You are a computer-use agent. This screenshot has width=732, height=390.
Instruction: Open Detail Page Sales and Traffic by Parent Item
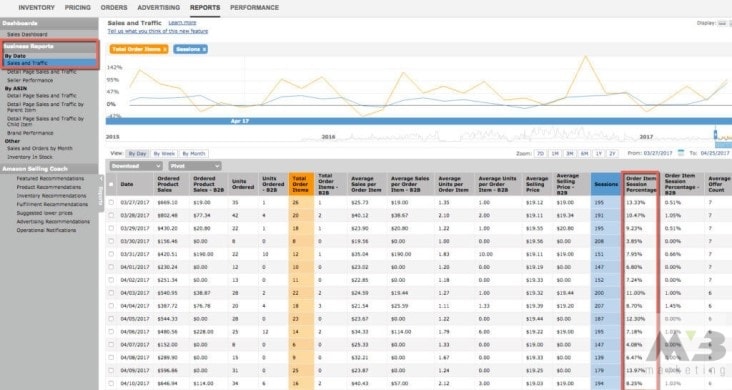point(45,107)
